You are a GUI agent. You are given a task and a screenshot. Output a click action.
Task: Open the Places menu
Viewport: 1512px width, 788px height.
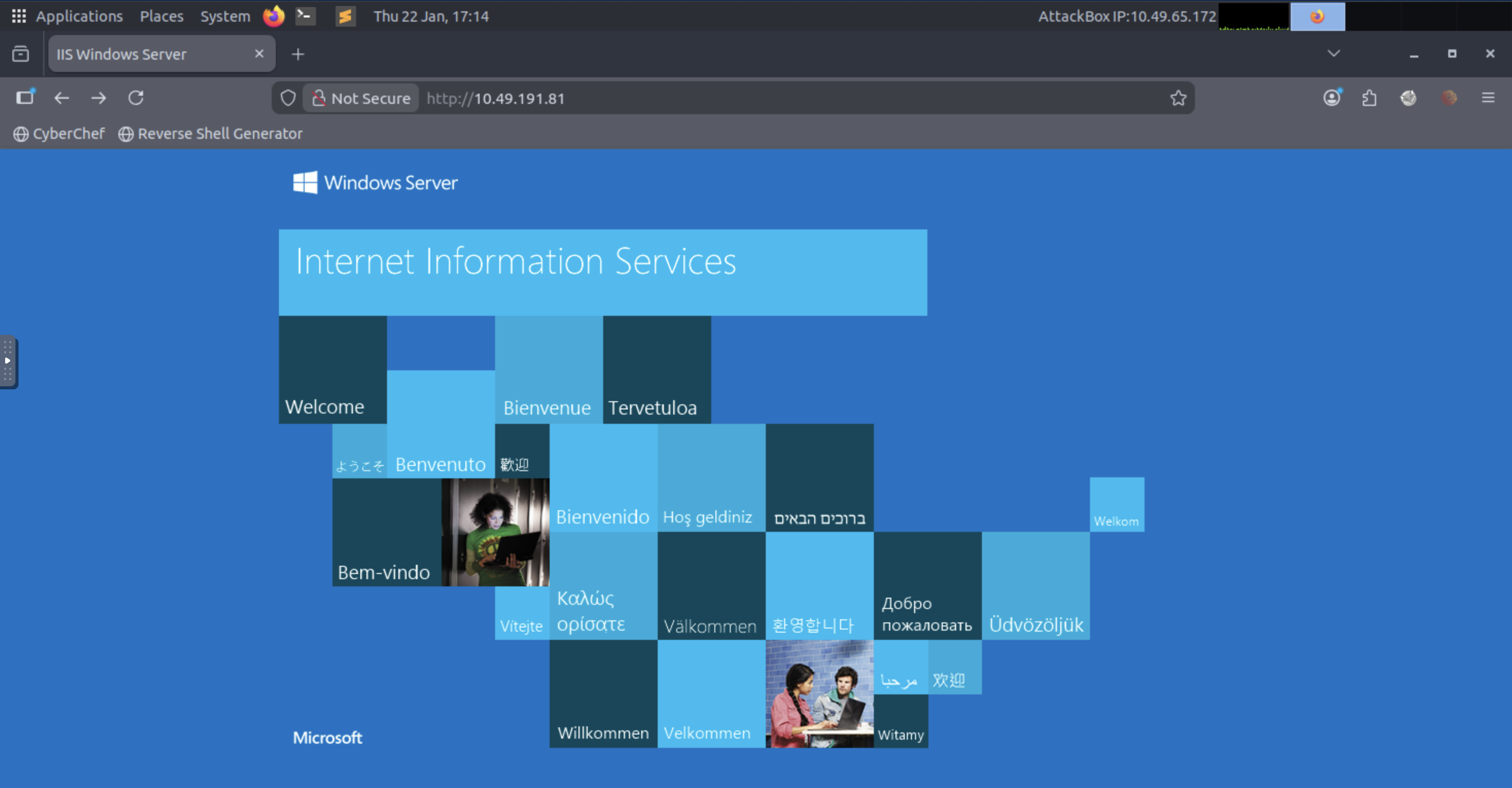(162, 16)
